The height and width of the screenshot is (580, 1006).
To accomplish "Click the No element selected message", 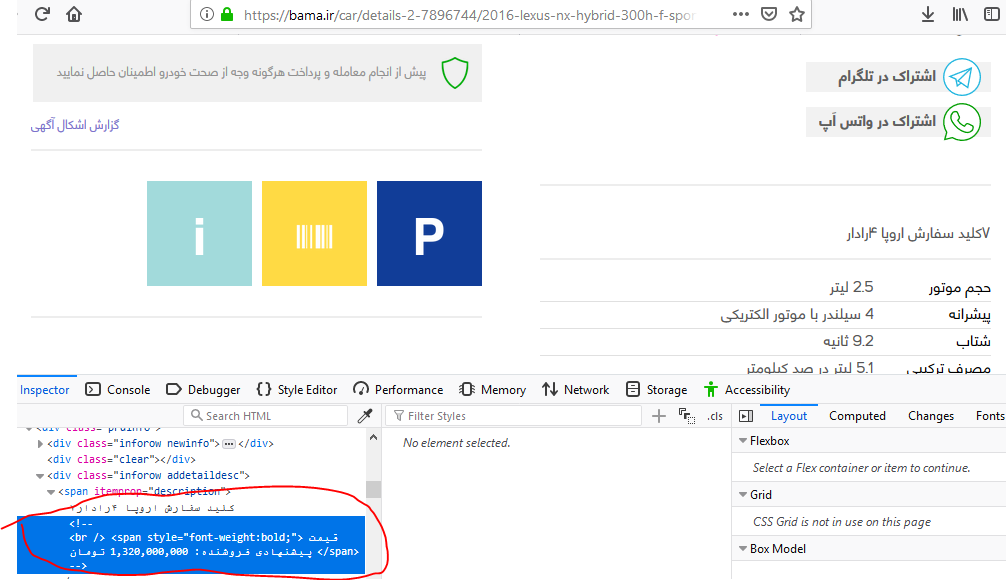I will [x=457, y=443].
